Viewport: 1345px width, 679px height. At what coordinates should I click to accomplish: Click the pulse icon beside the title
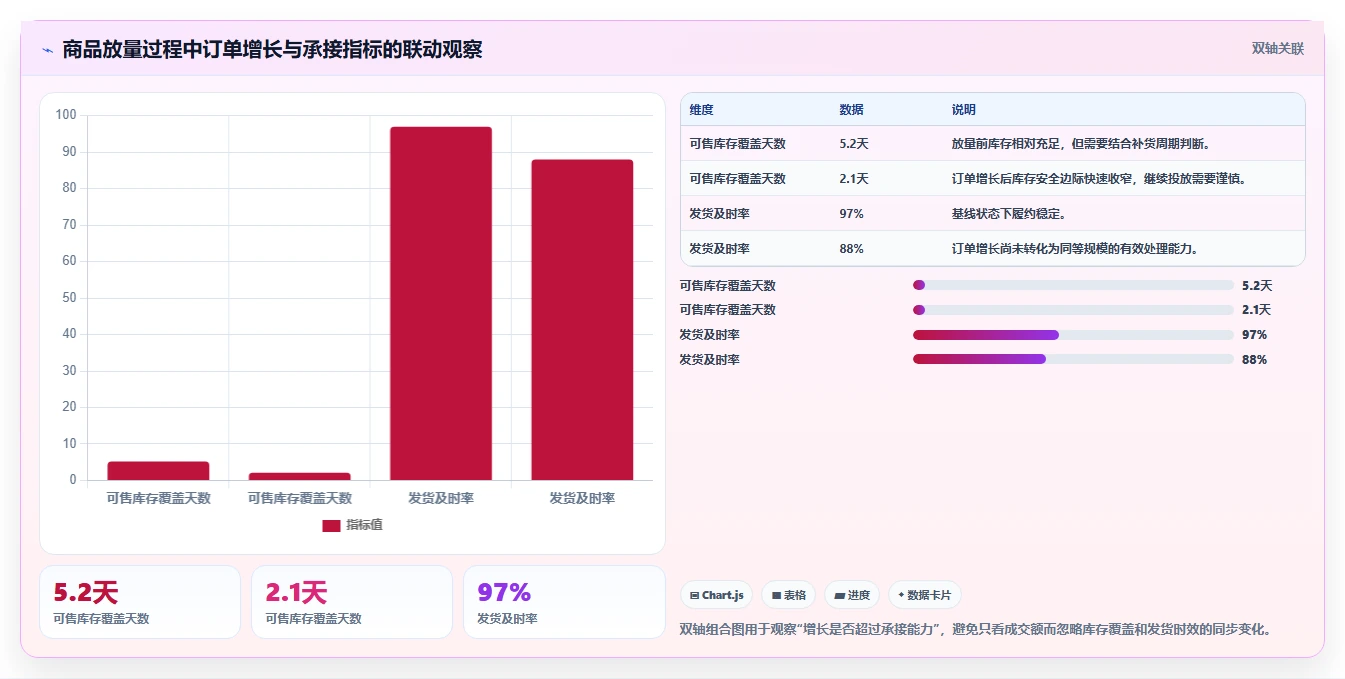pos(47,50)
